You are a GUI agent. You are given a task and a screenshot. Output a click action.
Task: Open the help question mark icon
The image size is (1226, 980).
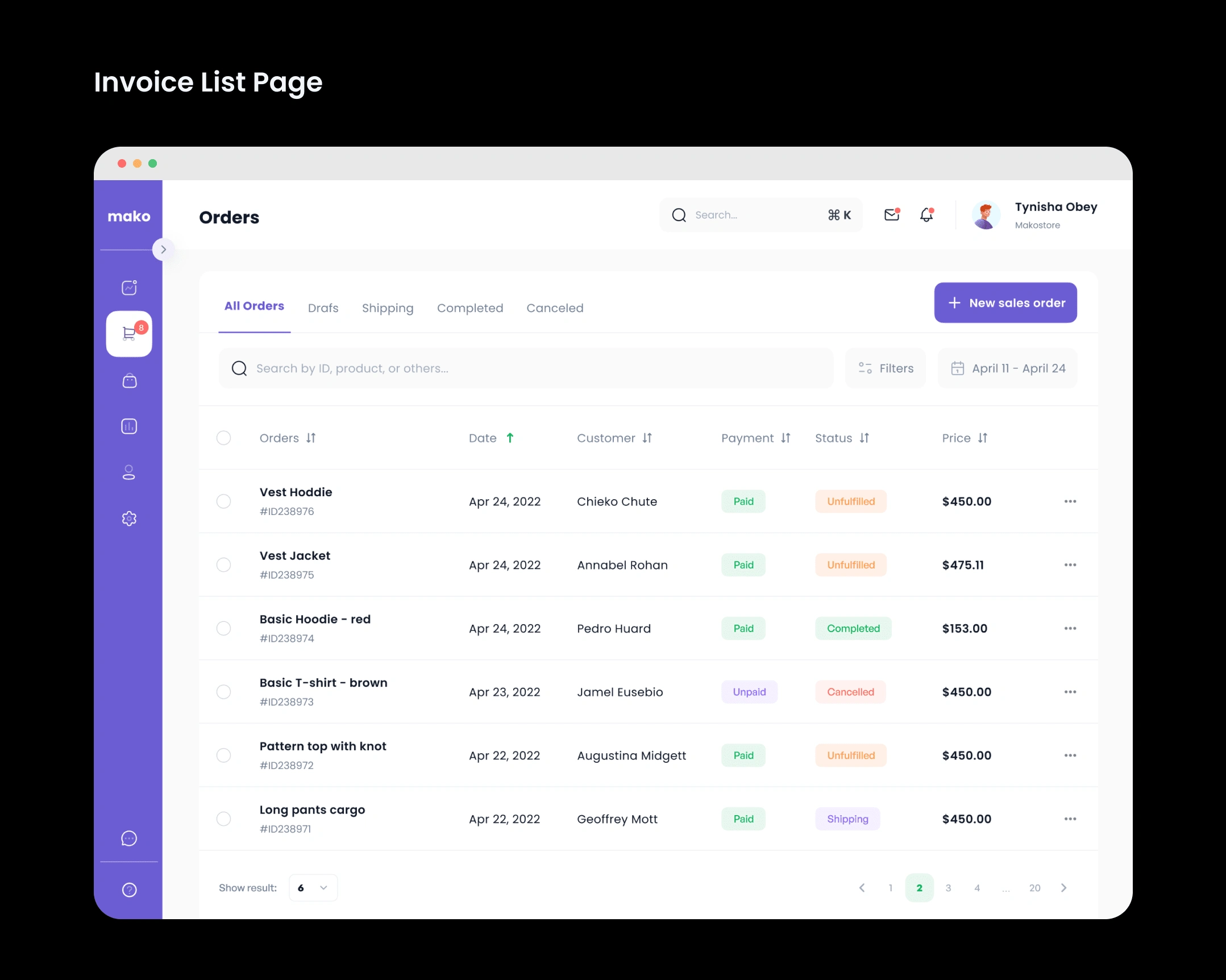pos(130,890)
